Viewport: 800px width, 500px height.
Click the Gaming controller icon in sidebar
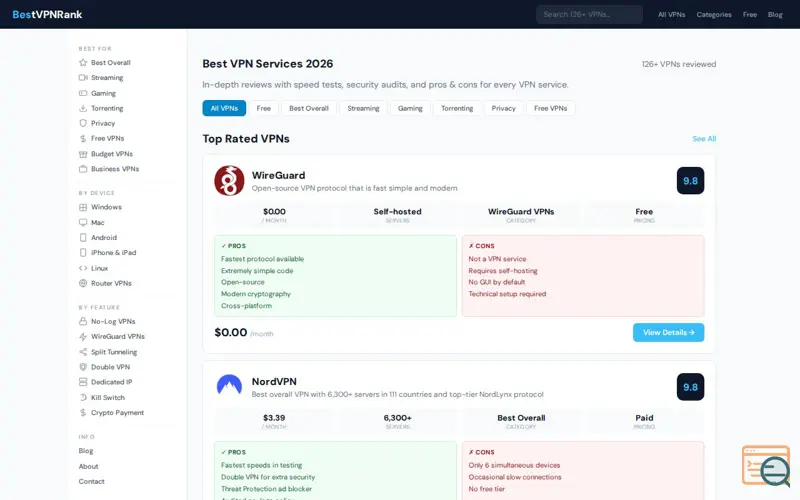(83, 93)
